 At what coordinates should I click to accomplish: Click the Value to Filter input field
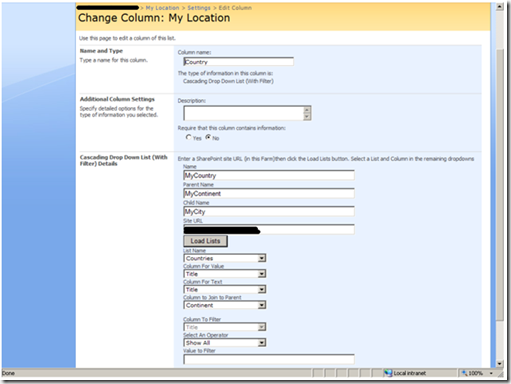(269, 359)
